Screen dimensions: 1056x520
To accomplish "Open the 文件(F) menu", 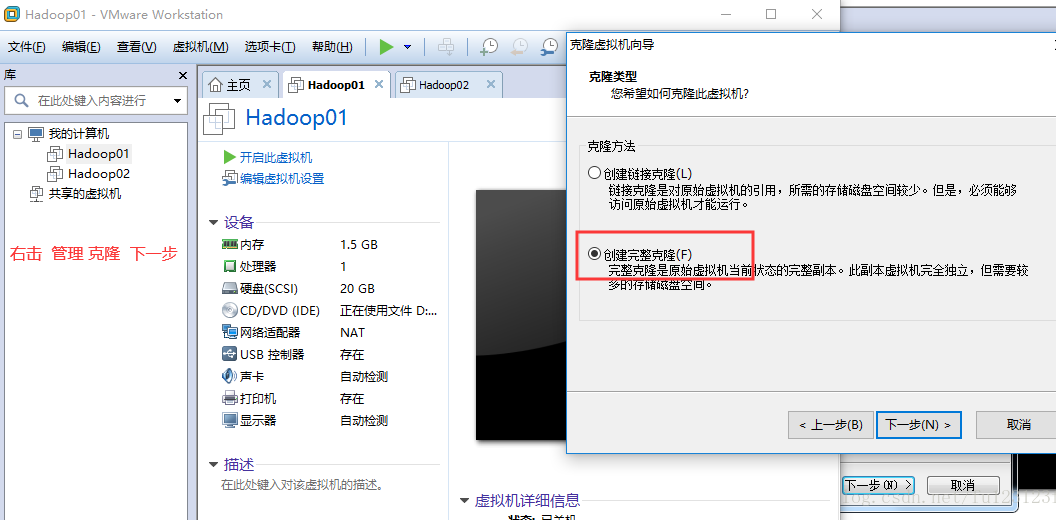I will (27, 46).
